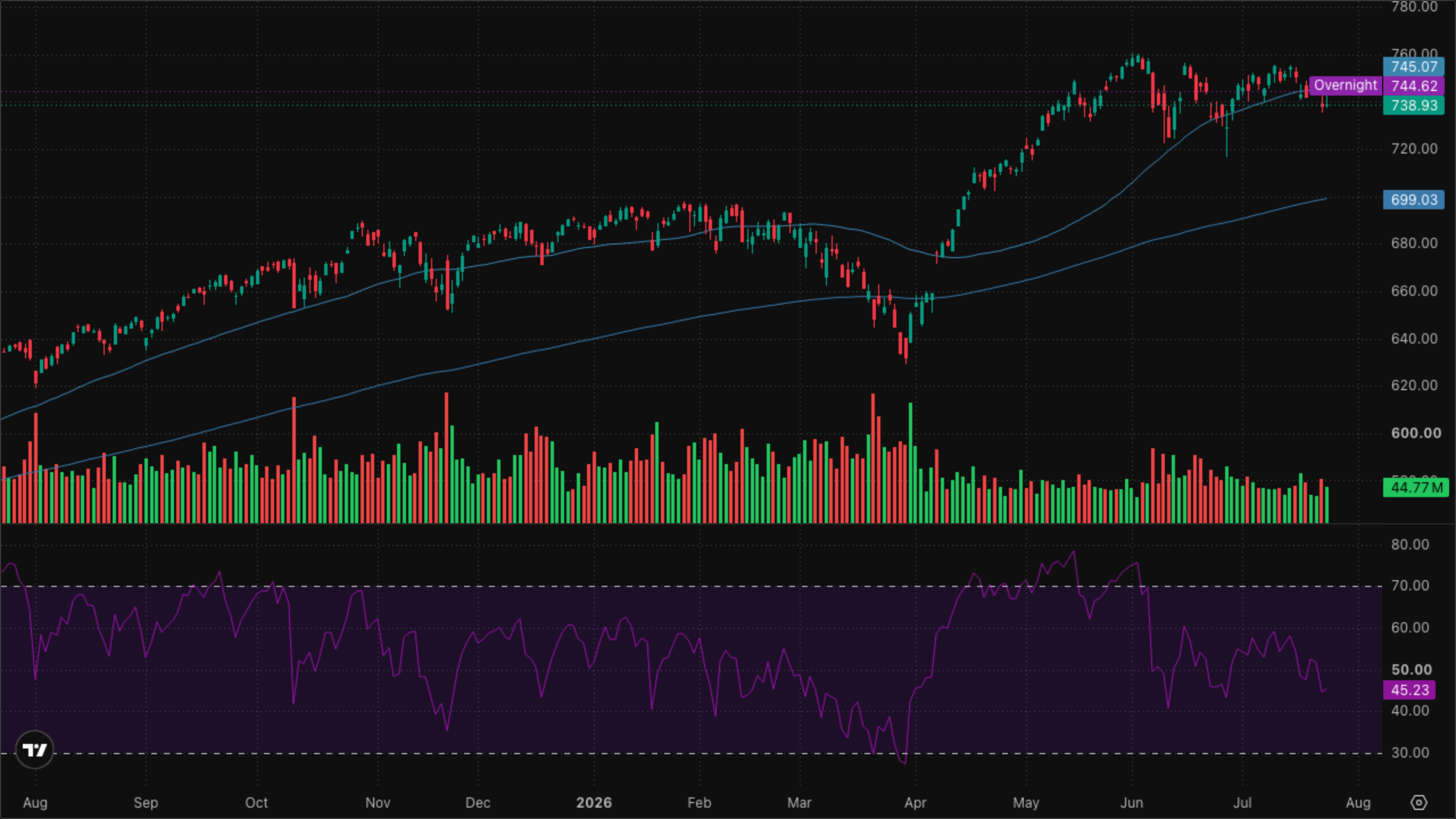
Task: Click the Dec date label
Action: (x=478, y=803)
